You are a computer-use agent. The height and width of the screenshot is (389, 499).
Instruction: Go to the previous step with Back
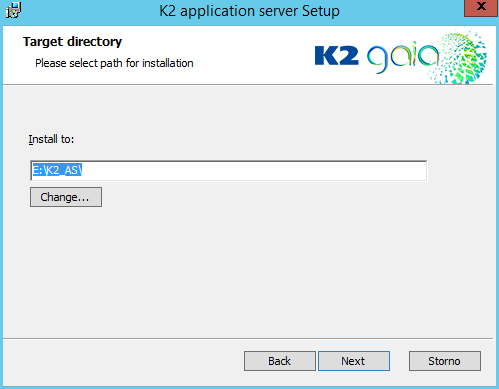[280, 361]
